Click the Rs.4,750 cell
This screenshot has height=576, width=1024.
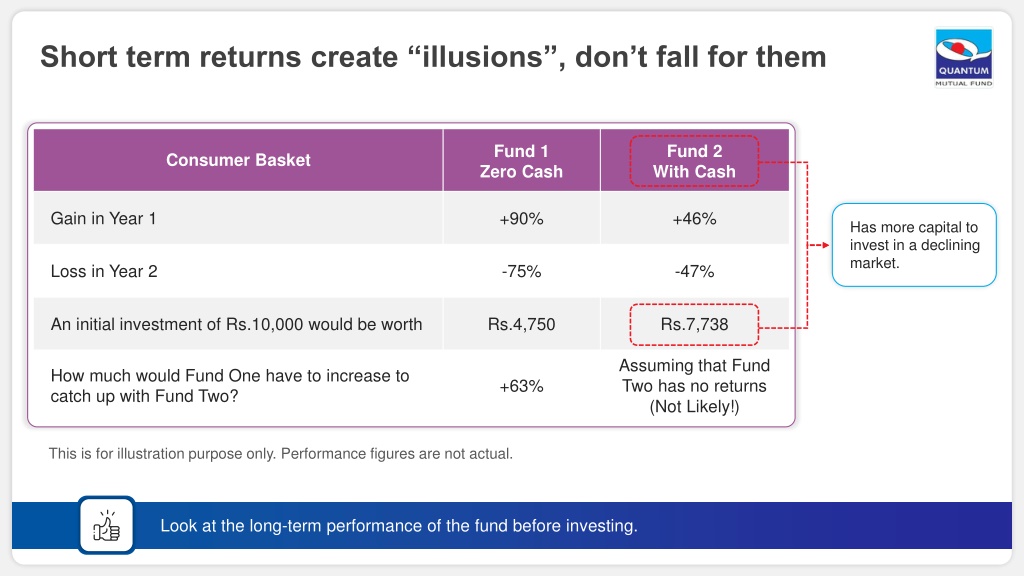[521, 324]
